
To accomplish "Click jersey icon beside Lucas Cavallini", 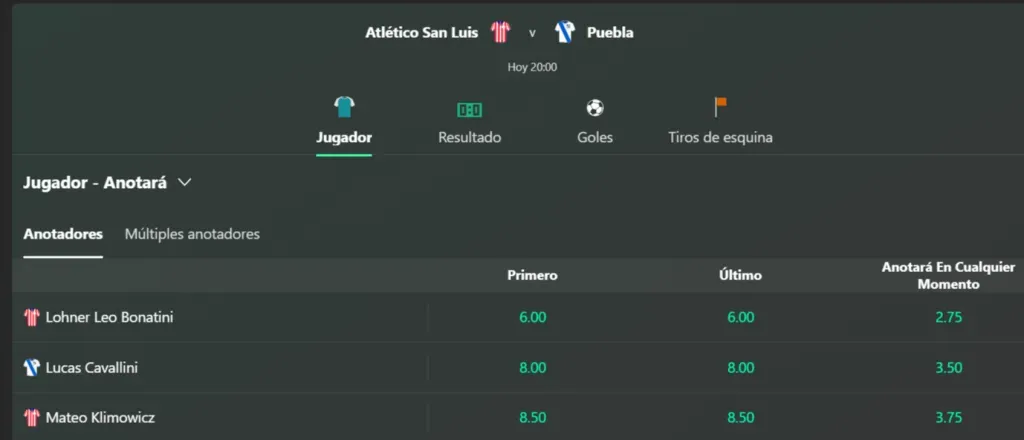I will click(31, 368).
